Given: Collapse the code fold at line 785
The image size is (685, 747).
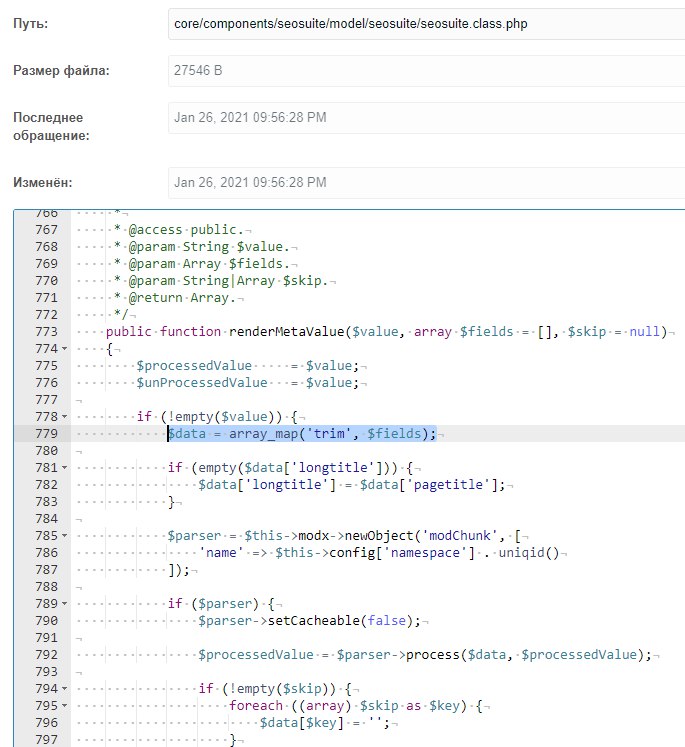Looking at the screenshot, I should pyautogui.click(x=64, y=536).
